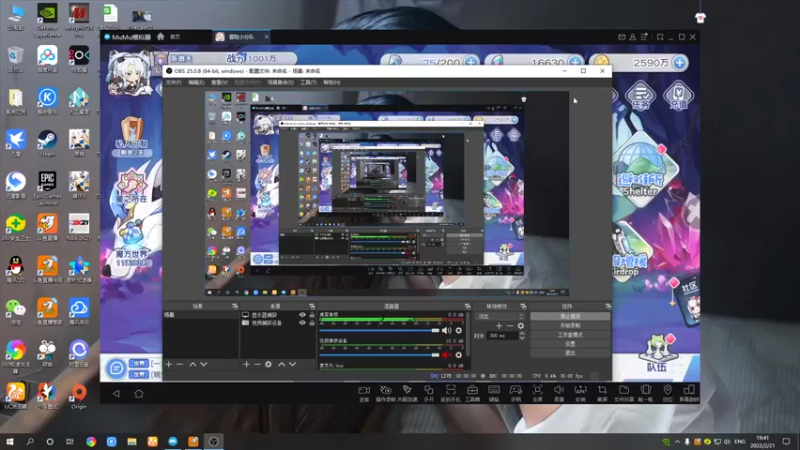The image size is (800, 450).
Task: Add a new scene with the Scenes plus button
Action: (x=169, y=364)
